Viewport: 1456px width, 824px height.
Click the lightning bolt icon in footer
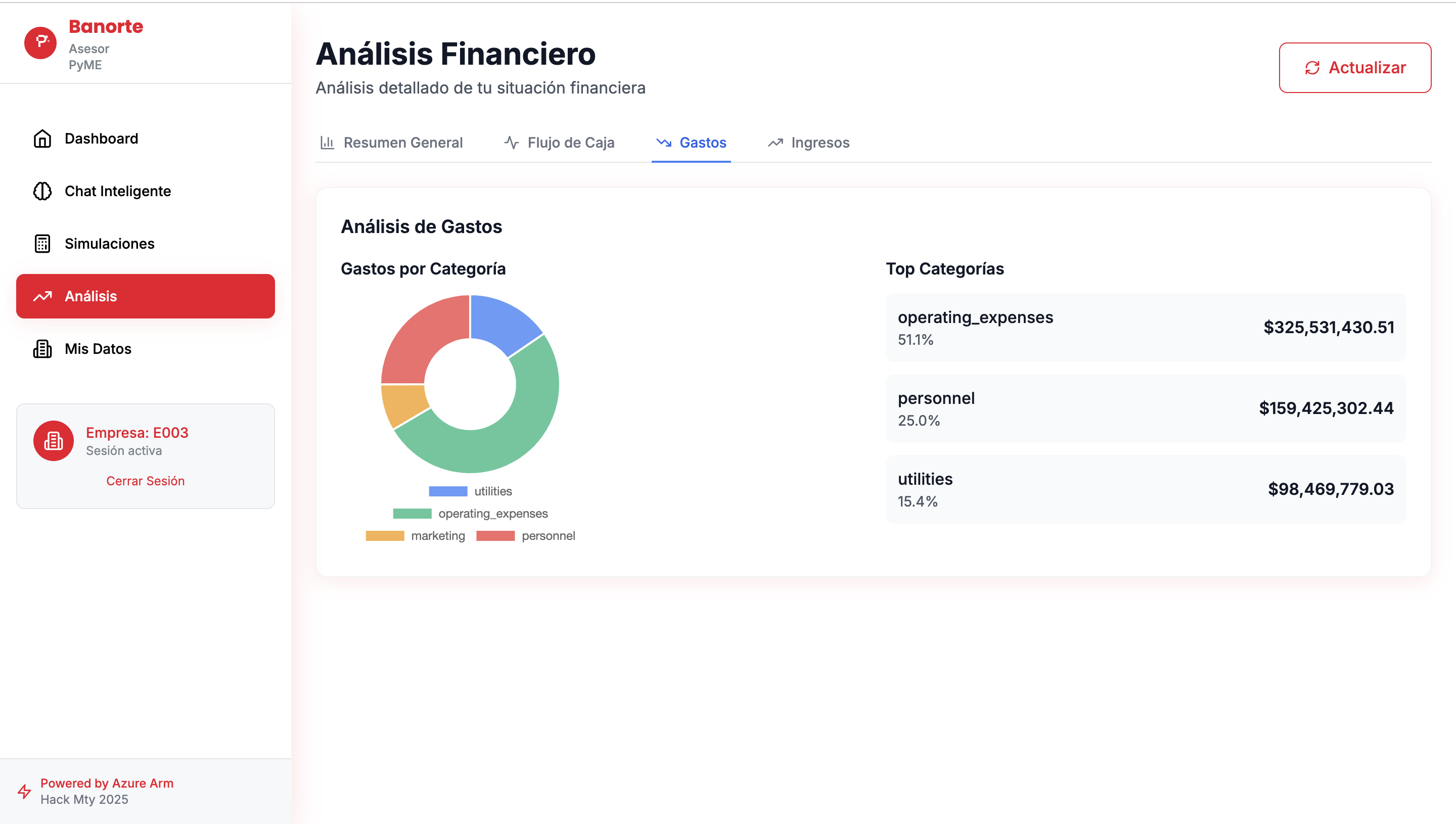point(24,791)
